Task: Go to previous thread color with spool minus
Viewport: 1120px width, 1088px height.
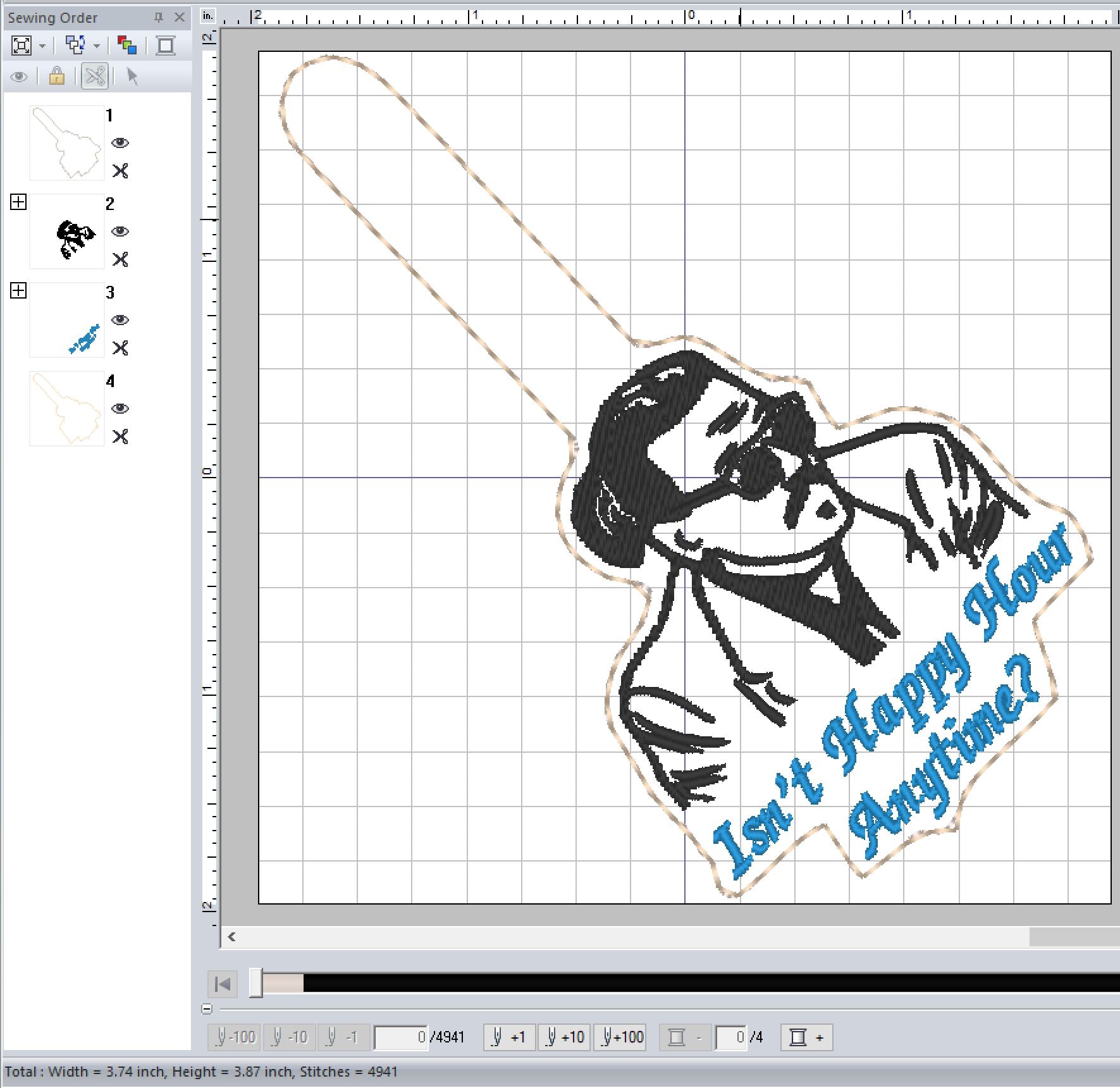Action: click(686, 1037)
